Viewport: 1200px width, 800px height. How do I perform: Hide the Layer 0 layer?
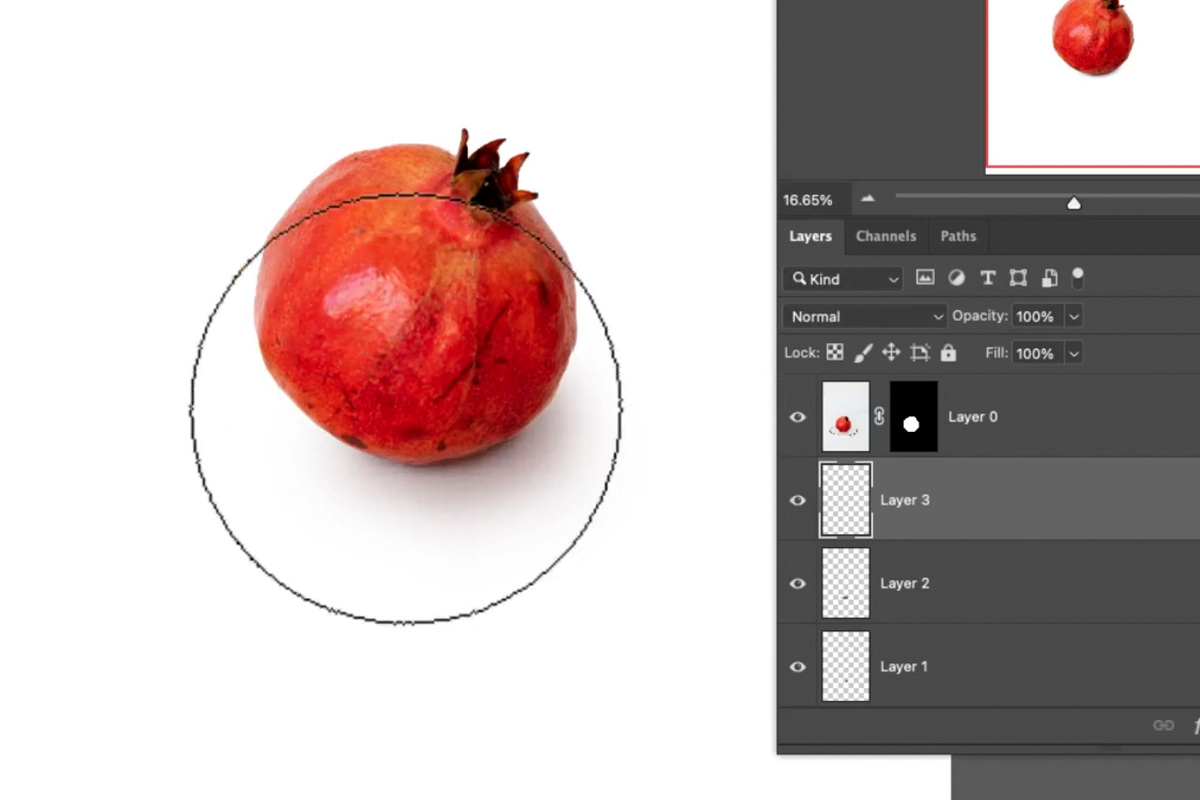[797, 417]
